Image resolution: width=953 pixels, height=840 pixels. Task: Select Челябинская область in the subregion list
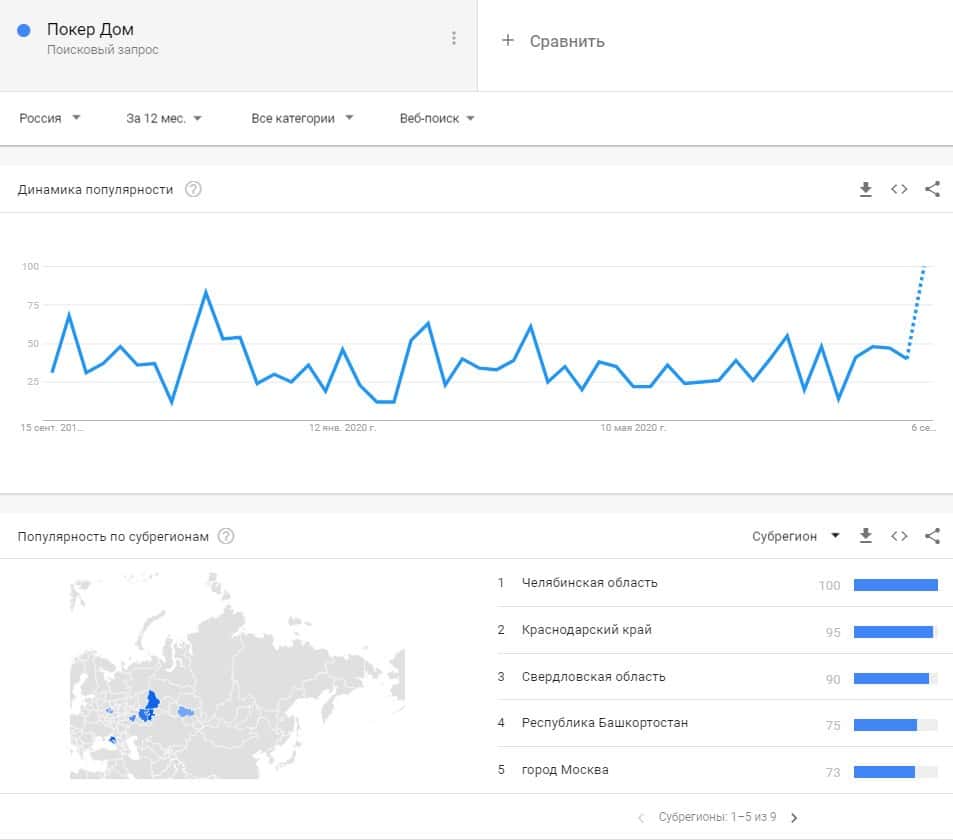[590, 583]
